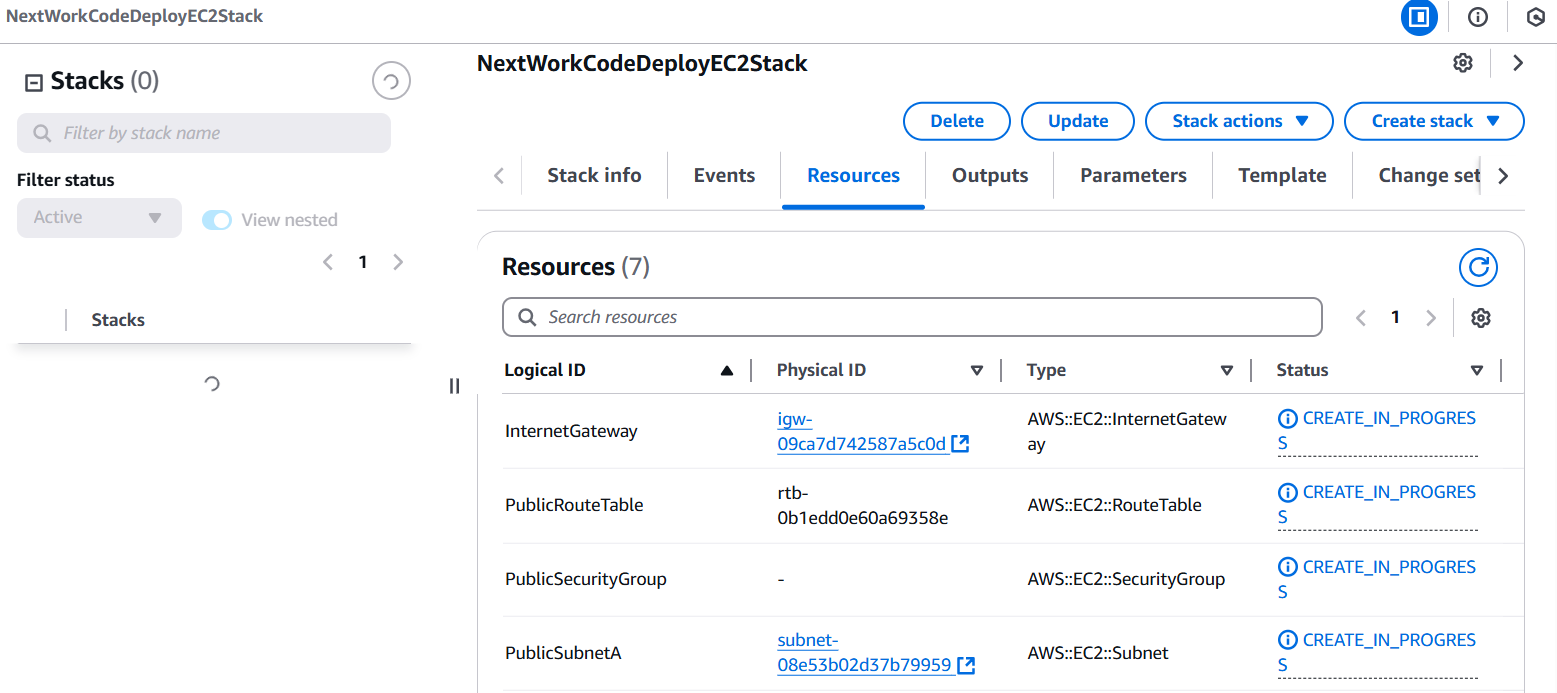Click NextWorkCodeDeployEC2Stack title in top bar
This screenshot has width=1557, height=693.
135,17
